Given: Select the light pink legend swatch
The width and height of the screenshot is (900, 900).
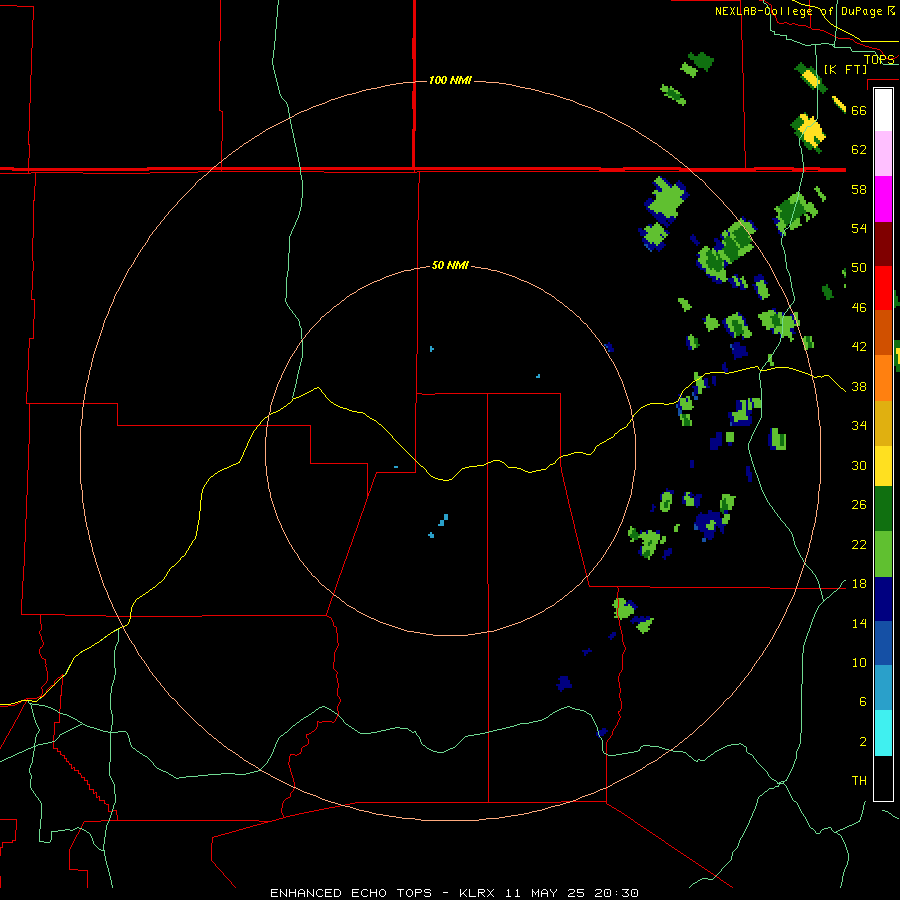Looking at the screenshot, I should 883,153.
